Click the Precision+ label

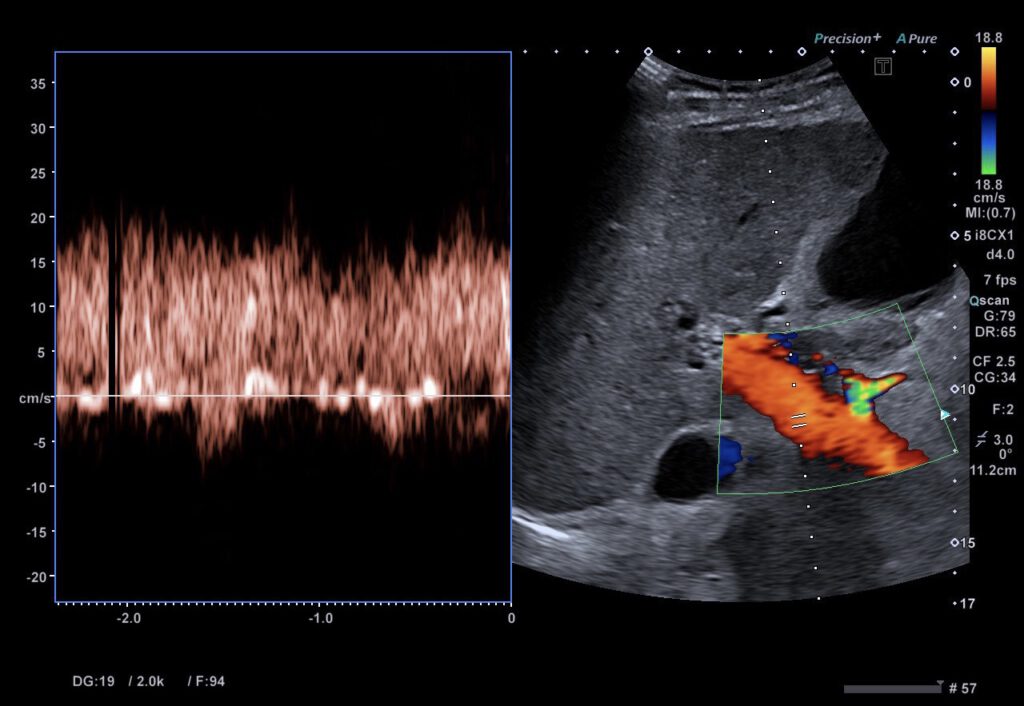[x=847, y=39]
